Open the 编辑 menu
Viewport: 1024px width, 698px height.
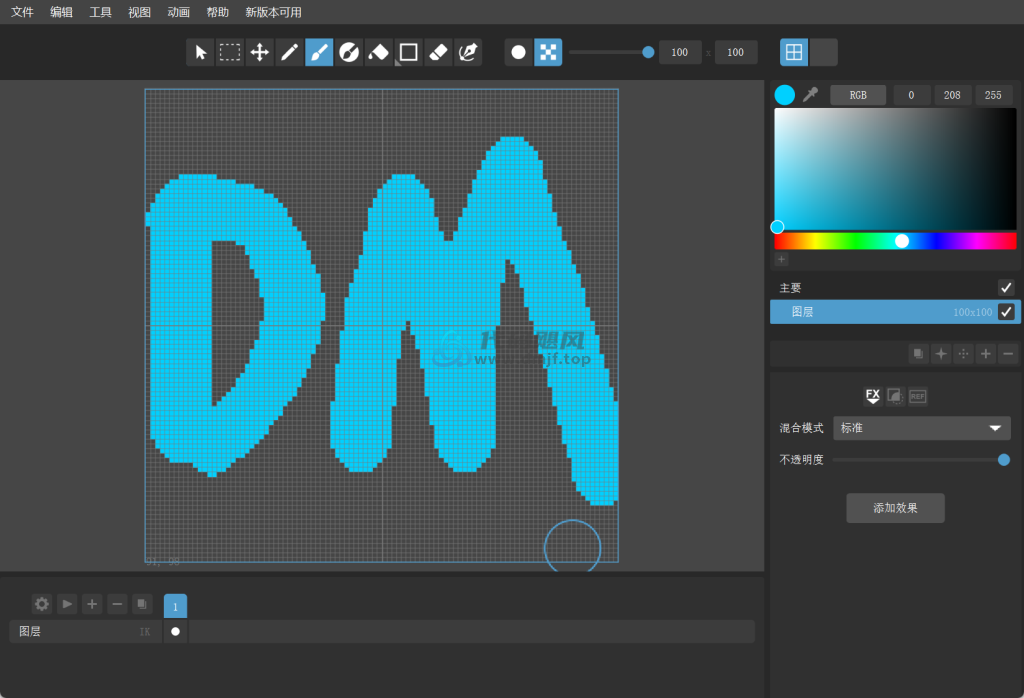(x=61, y=12)
